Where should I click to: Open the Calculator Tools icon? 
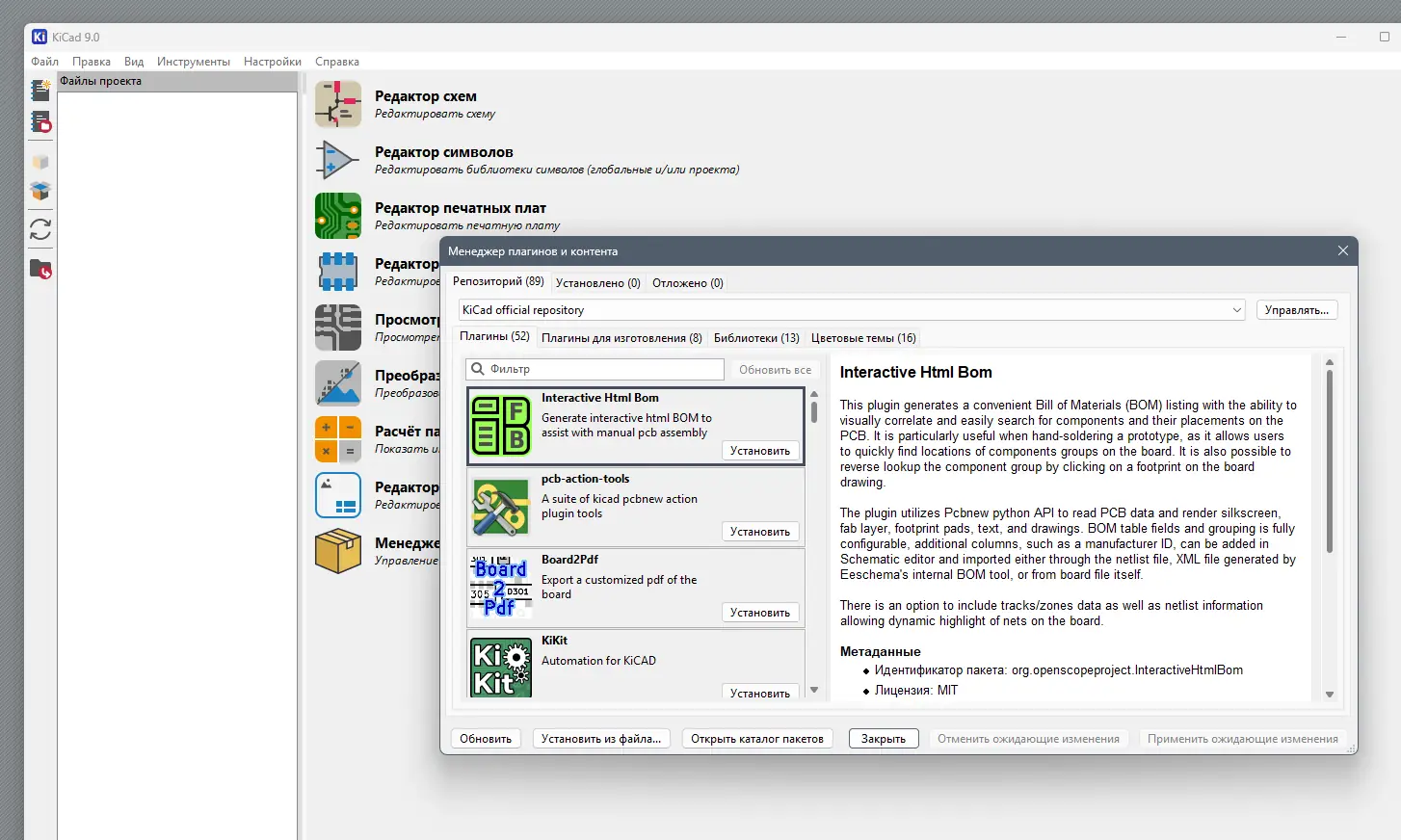tap(338, 439)
